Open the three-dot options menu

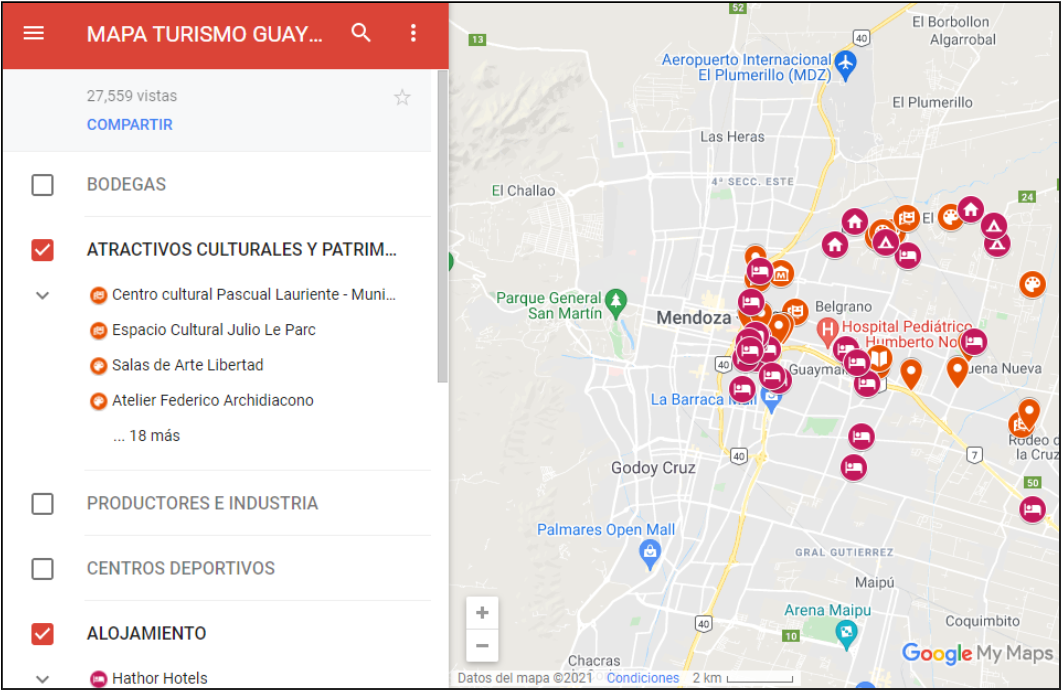tap(413, 33)
